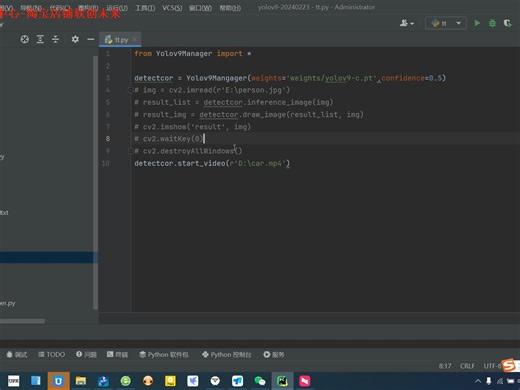Click 'draw_image' in the line 6 comment
Image resolution: width=520 pixels, height=390 pixels.
pos(264,115)
